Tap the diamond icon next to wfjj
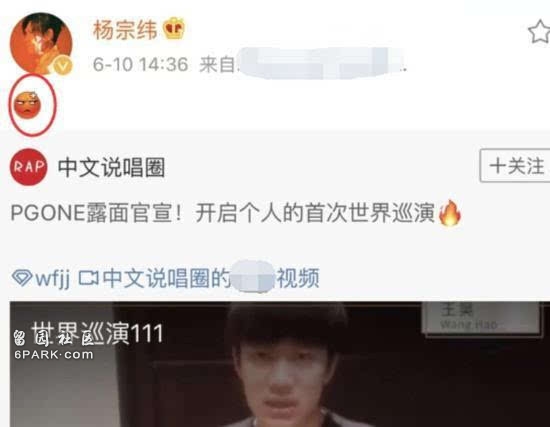 coord(22,278)
